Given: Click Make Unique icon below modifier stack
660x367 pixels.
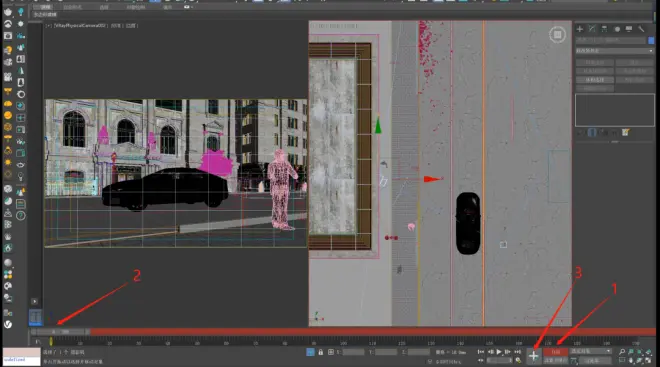Looking at the screenshot, I should coord(603,133).
